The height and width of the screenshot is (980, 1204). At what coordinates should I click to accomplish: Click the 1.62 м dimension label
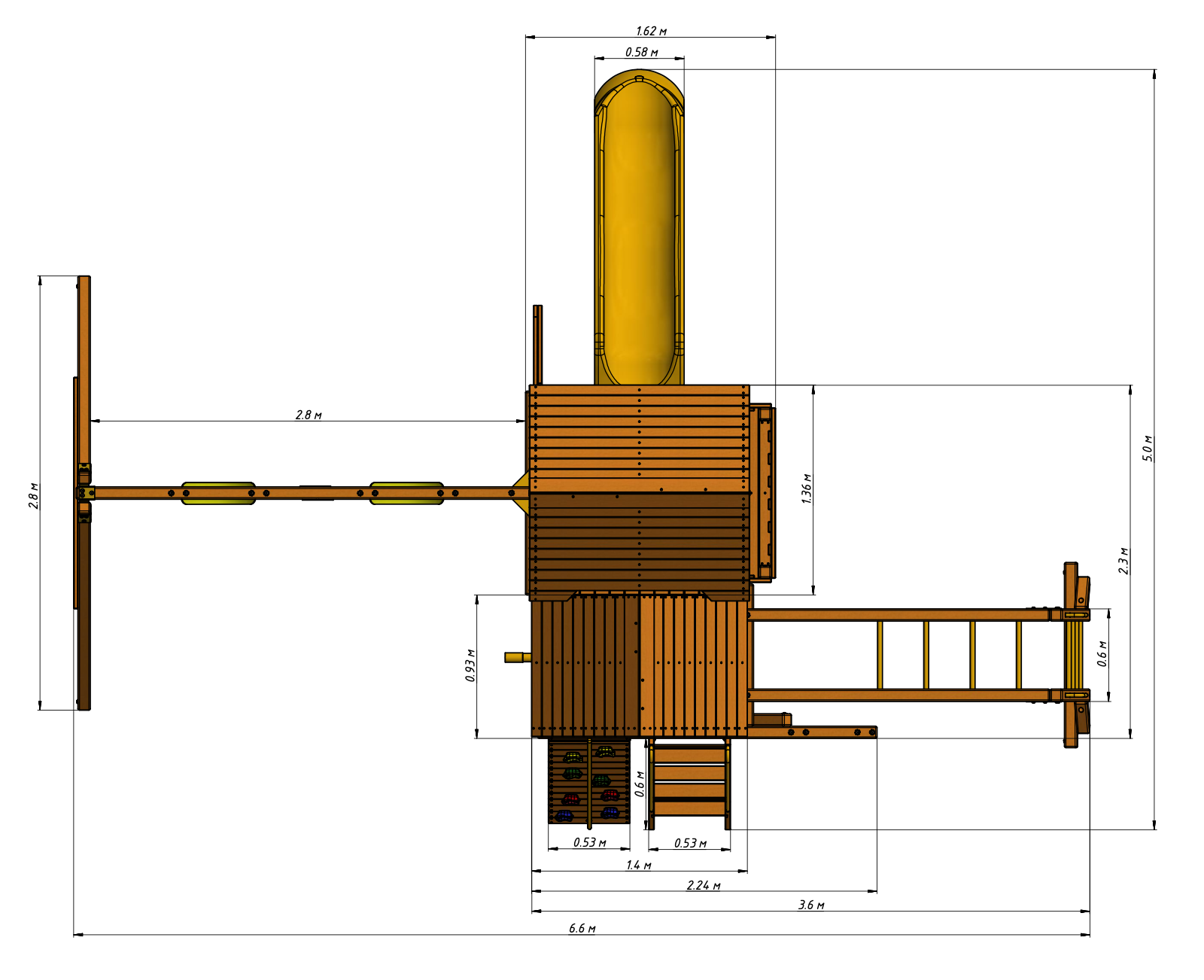click(x=651, y=31)
